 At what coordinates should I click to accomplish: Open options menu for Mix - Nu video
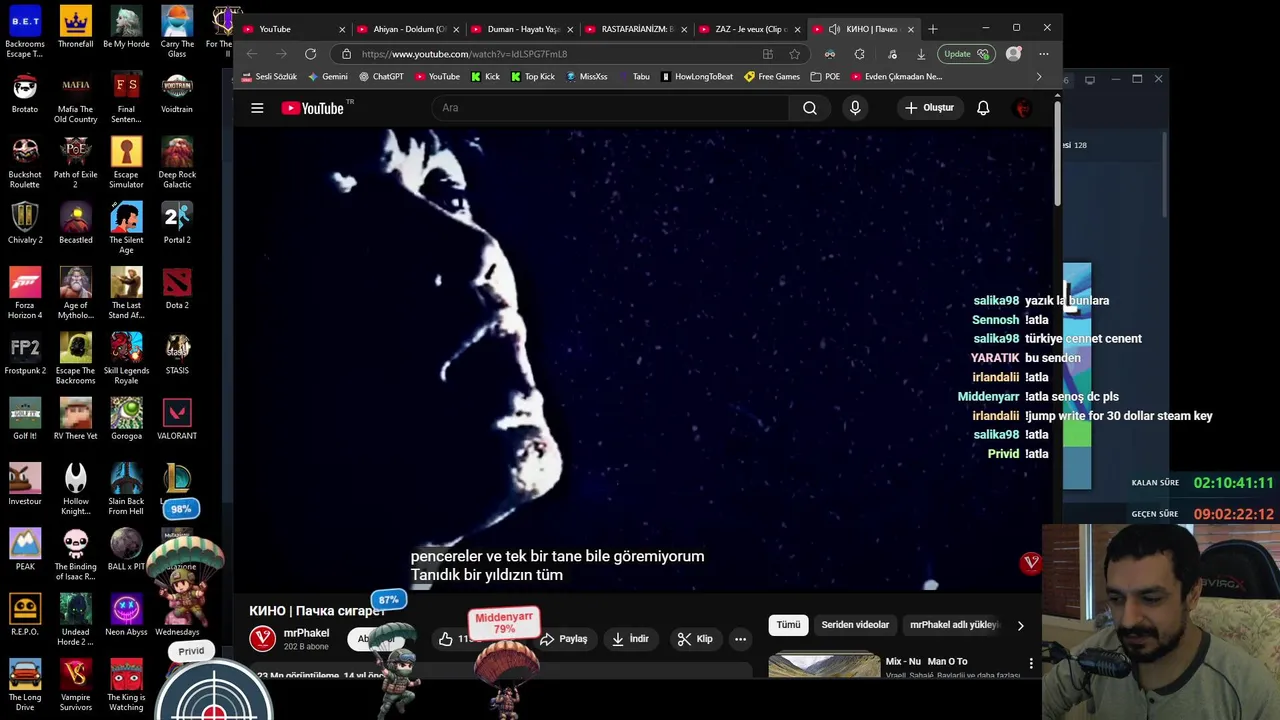[1031, 663]
